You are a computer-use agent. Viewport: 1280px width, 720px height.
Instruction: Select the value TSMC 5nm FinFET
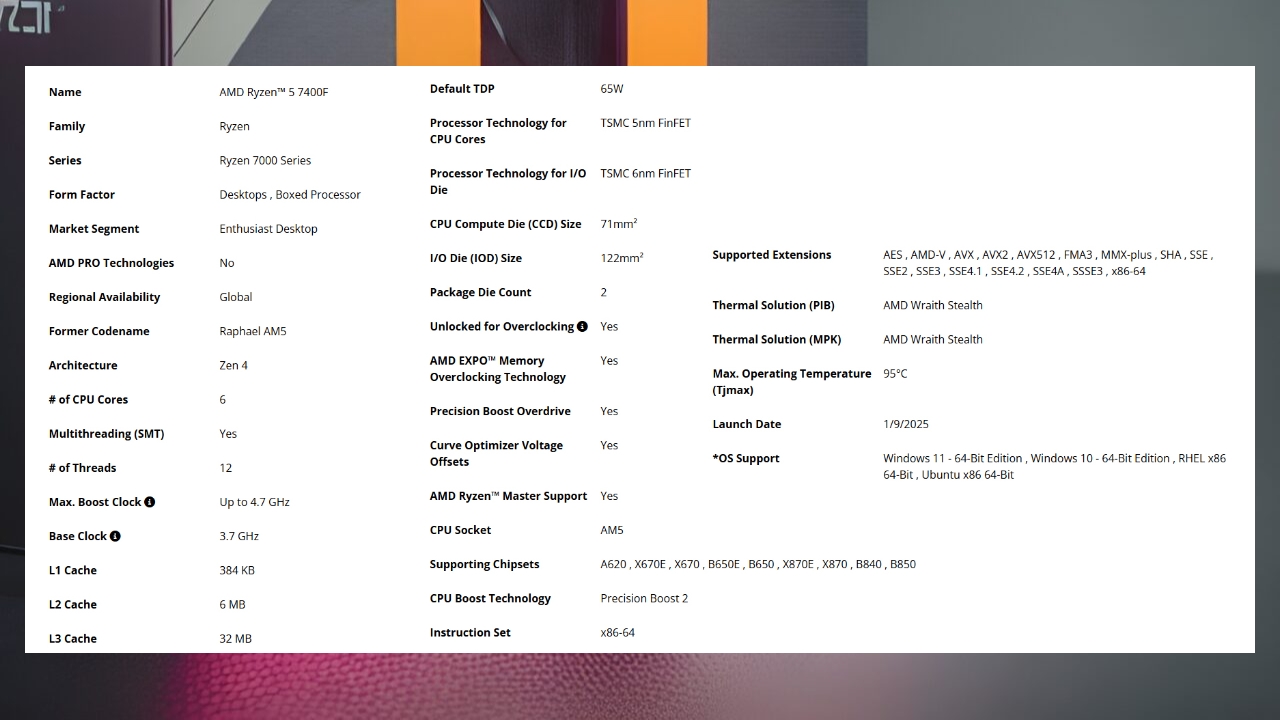[646, 123]
